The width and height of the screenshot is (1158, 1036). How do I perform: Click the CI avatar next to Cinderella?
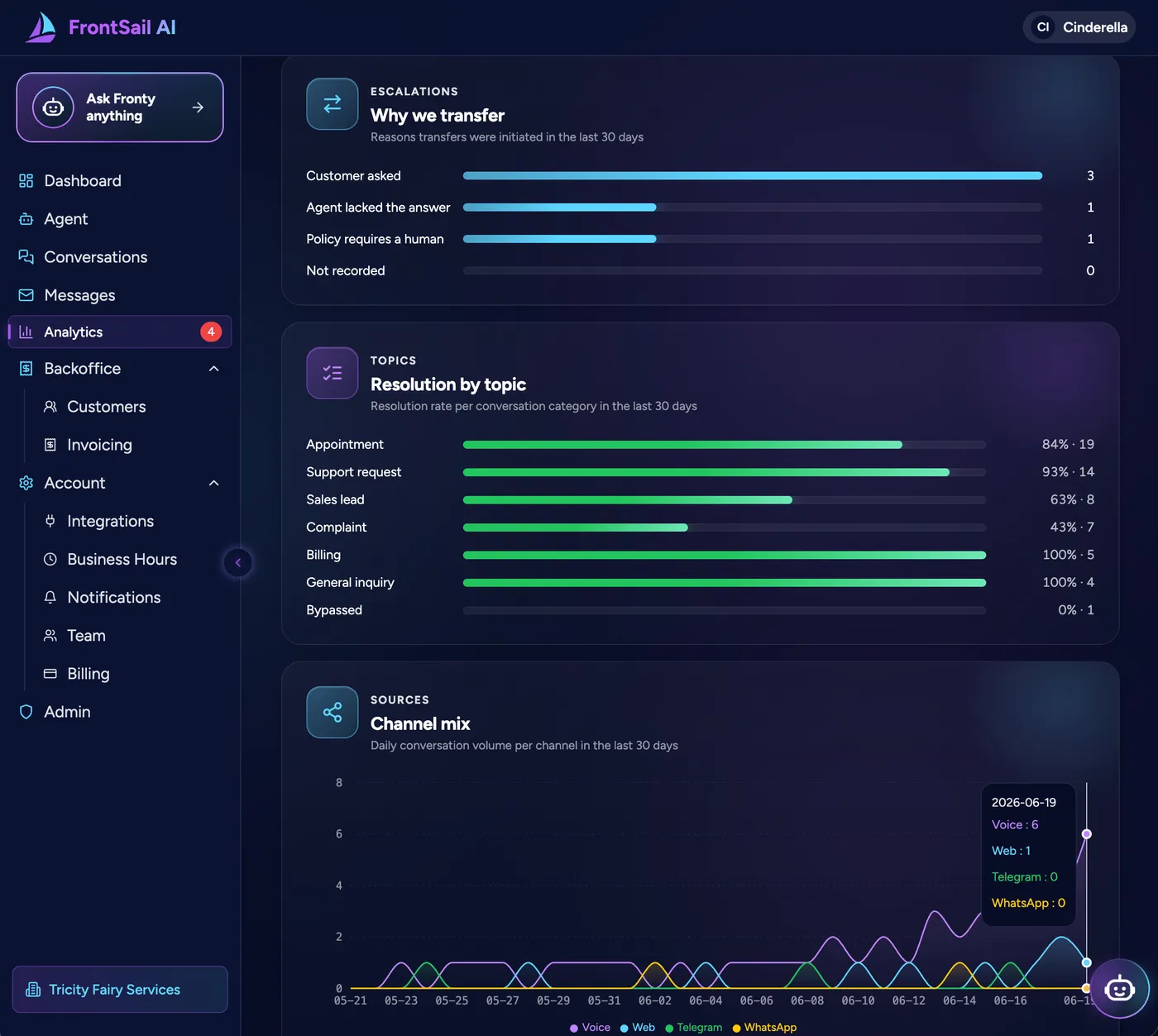[x=1043, y=27]
